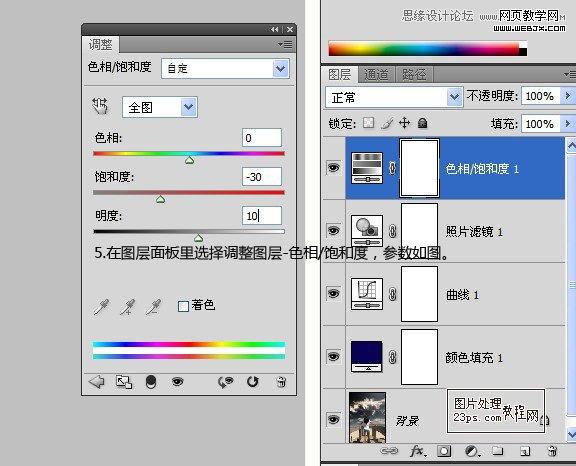Open the 调整 panel flyout menu
This screenshot has height=466, width=576.
(285, 44)
